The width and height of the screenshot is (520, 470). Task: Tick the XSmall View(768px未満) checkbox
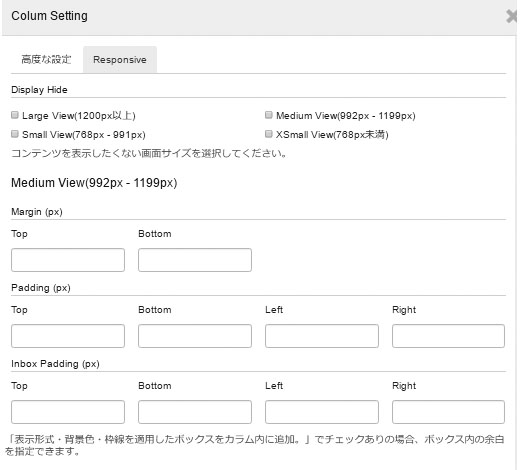pyautogui.click(x=269, y=134)
